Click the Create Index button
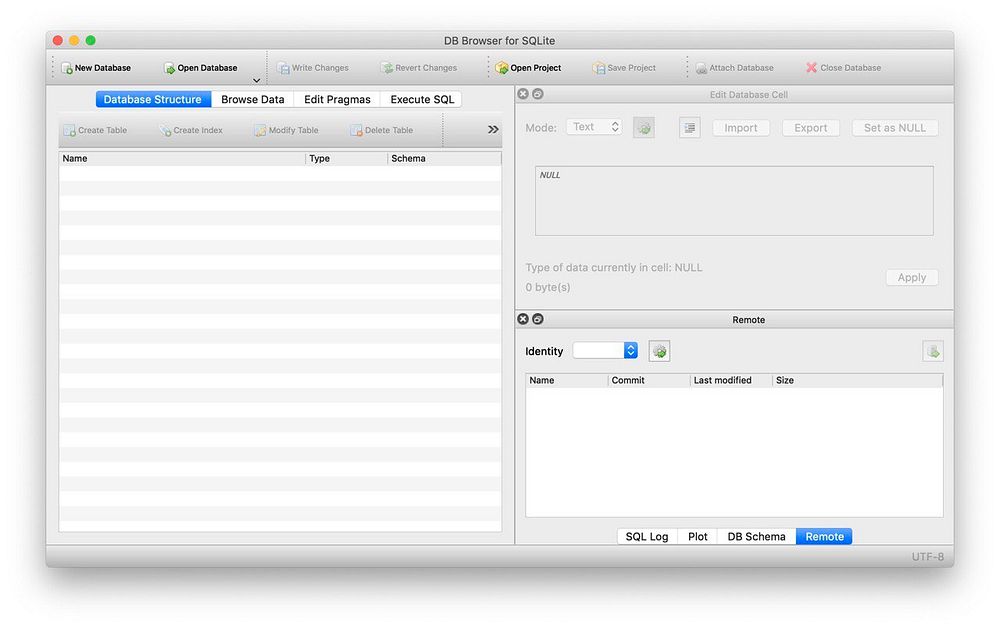Screen dimensions: 1000x628 tap(191, 130)
